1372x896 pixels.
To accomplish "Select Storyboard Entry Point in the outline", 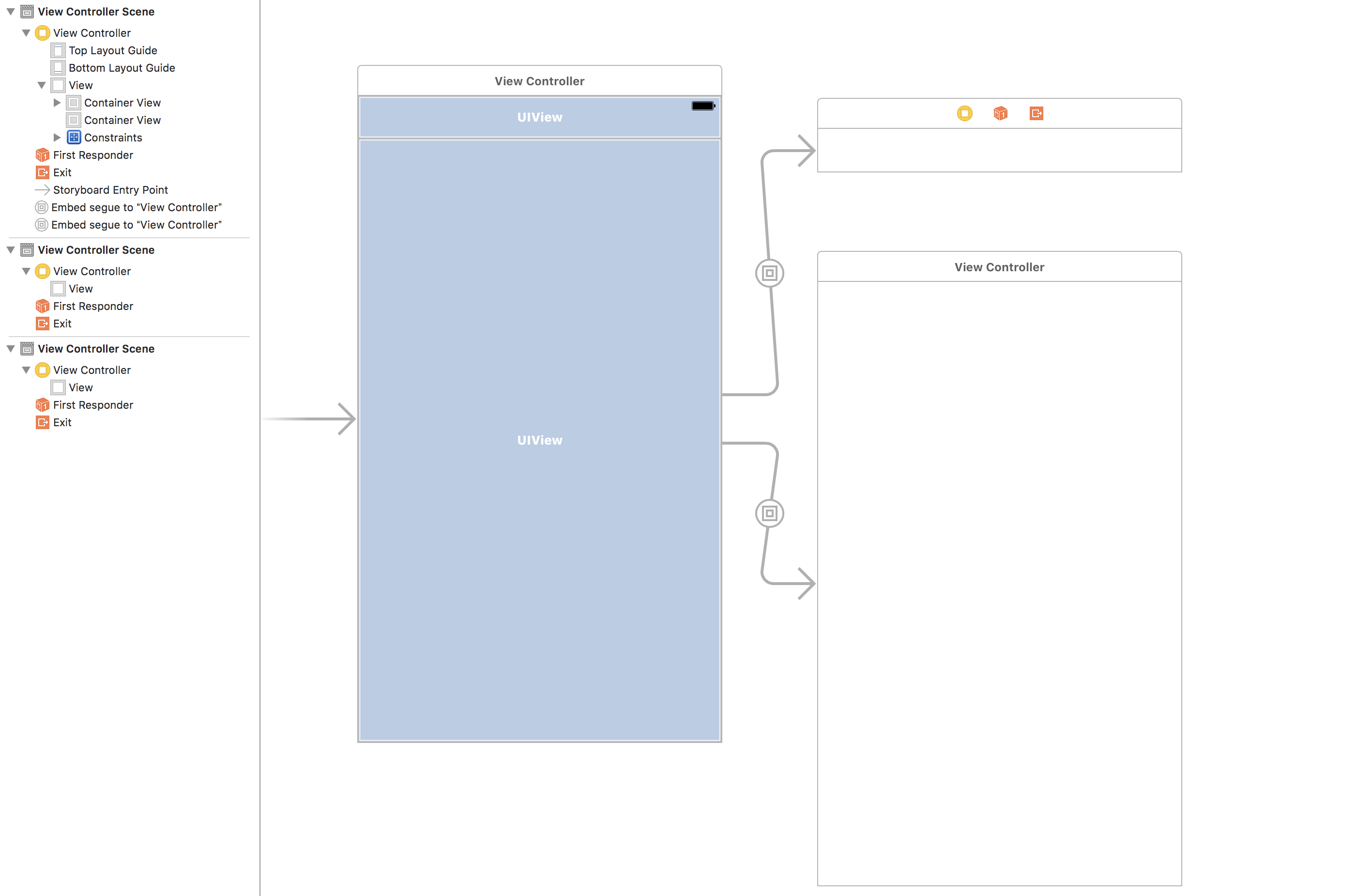I will click(110, 190).
